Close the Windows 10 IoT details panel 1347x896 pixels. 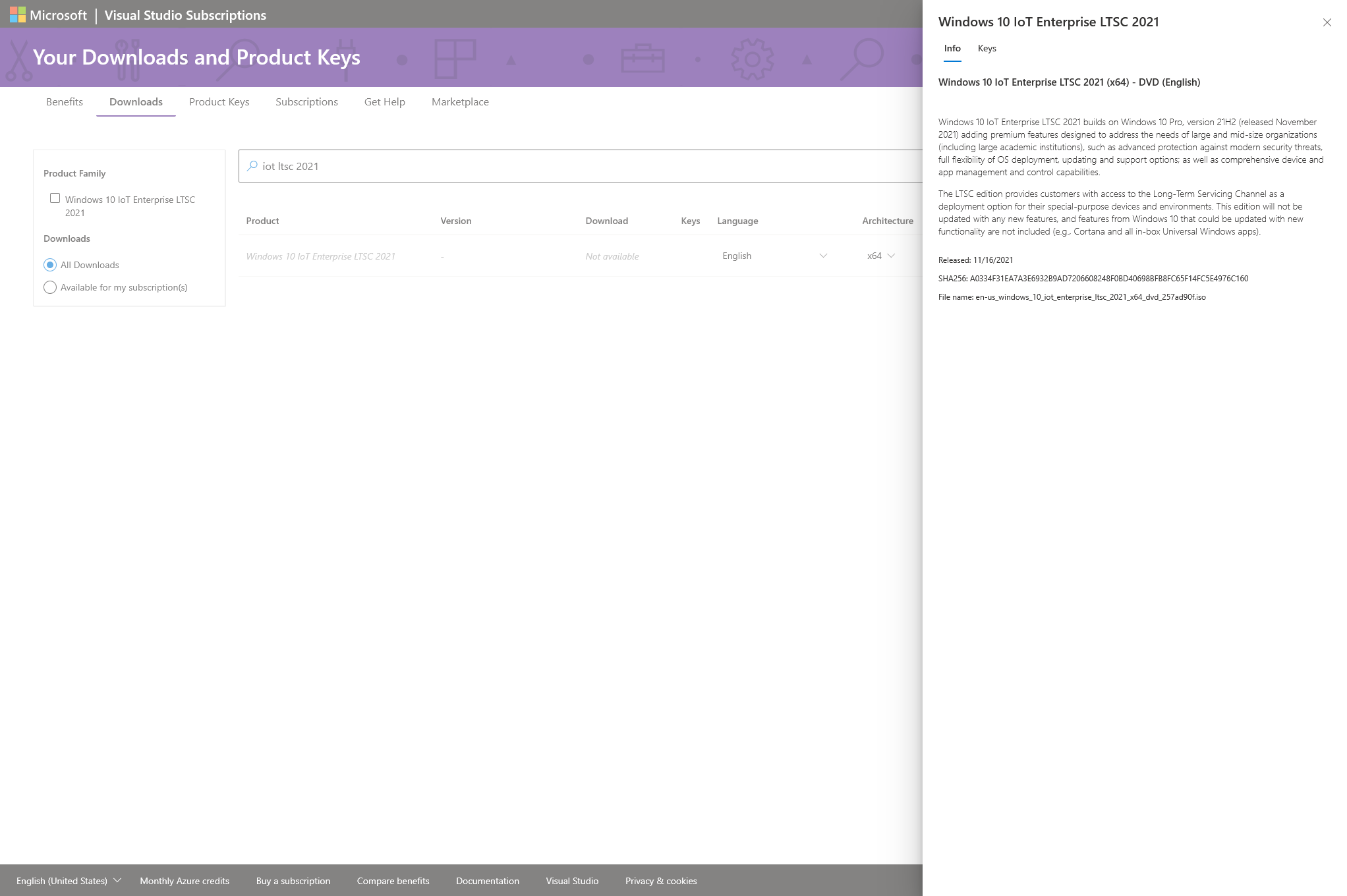(1327, 22)
